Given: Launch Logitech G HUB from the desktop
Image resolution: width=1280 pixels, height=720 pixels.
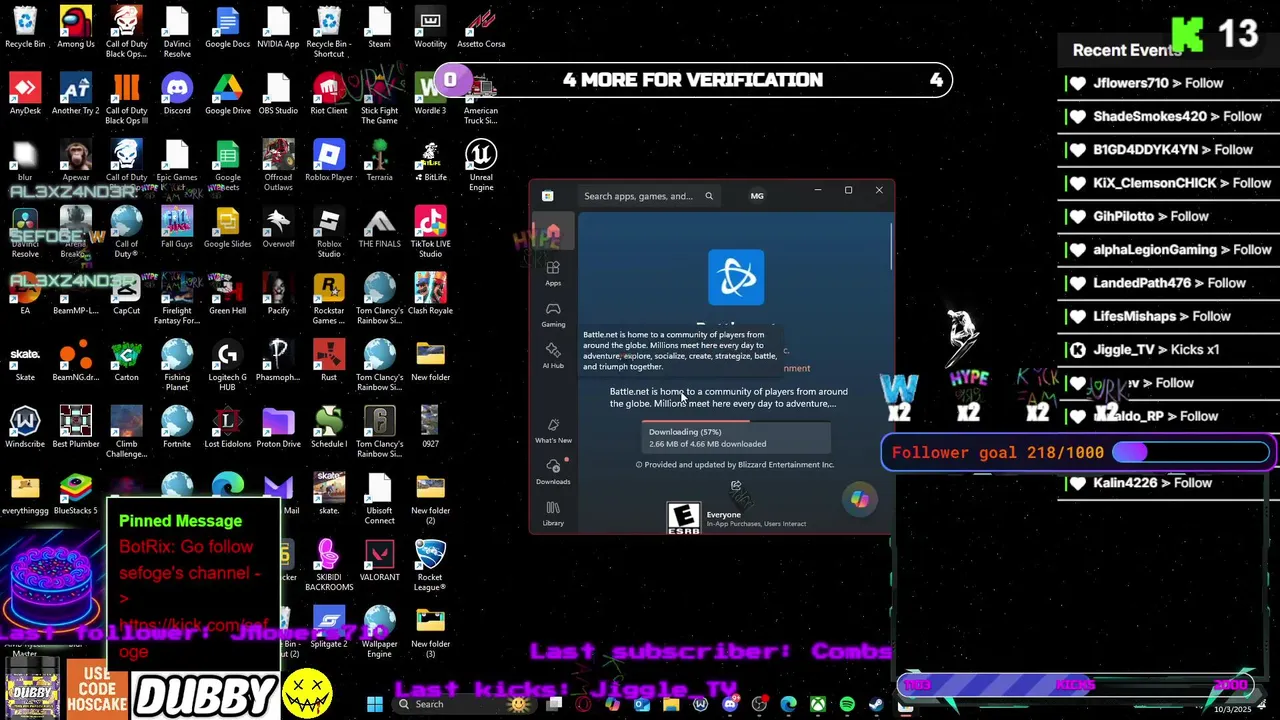Looking at the screenshot, I should (x=228, y=365).
